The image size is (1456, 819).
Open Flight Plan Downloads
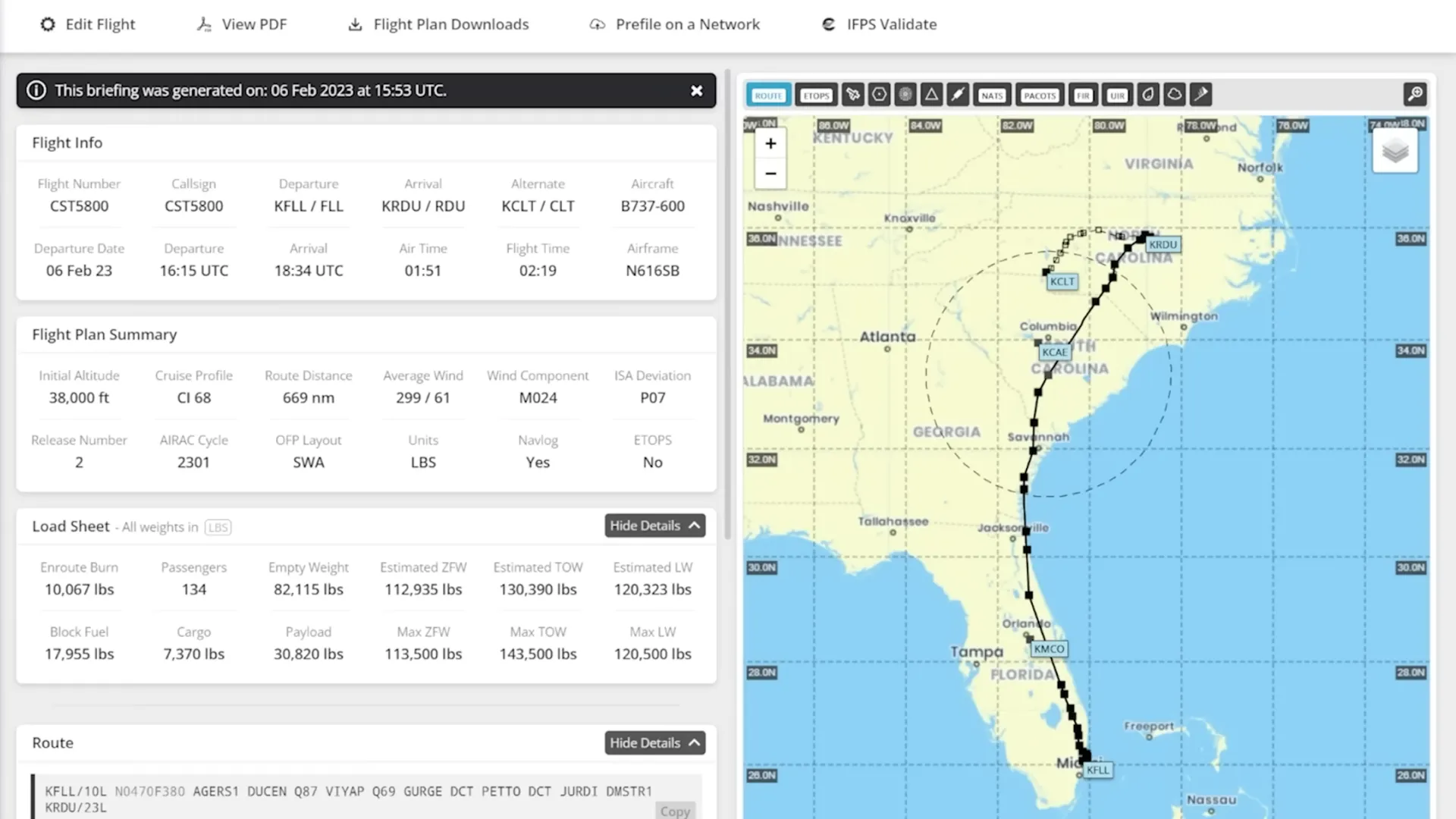coord(437,24)
